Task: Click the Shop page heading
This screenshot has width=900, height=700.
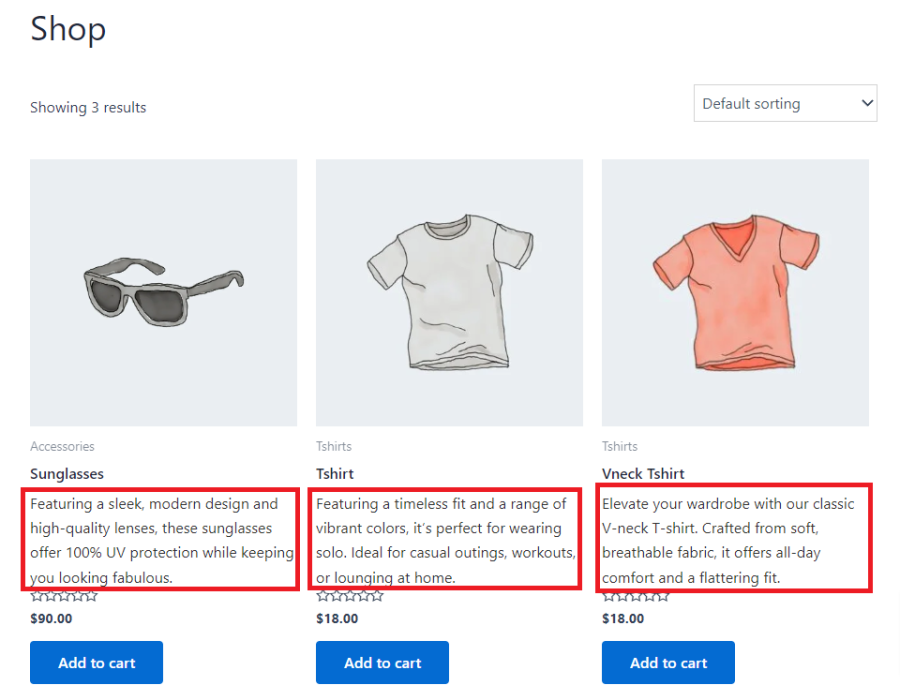Action: click(68, 29)
